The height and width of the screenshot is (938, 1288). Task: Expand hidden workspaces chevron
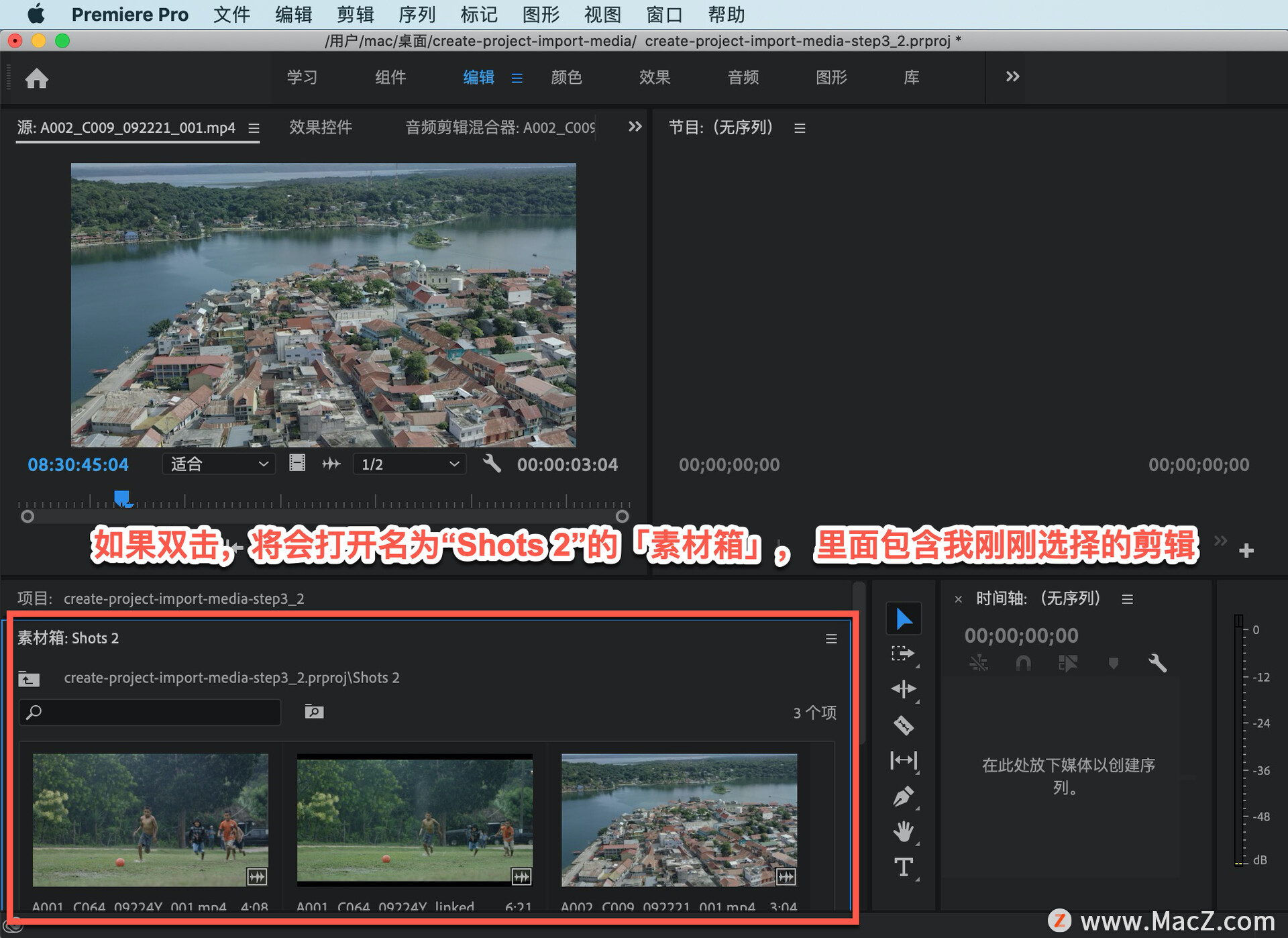coord(1012,76)
